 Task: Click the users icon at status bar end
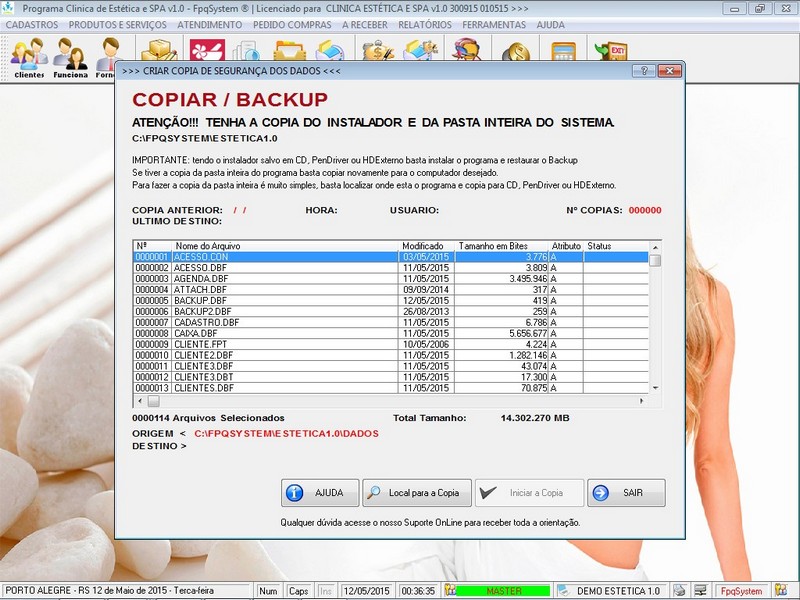coord(781,590)
